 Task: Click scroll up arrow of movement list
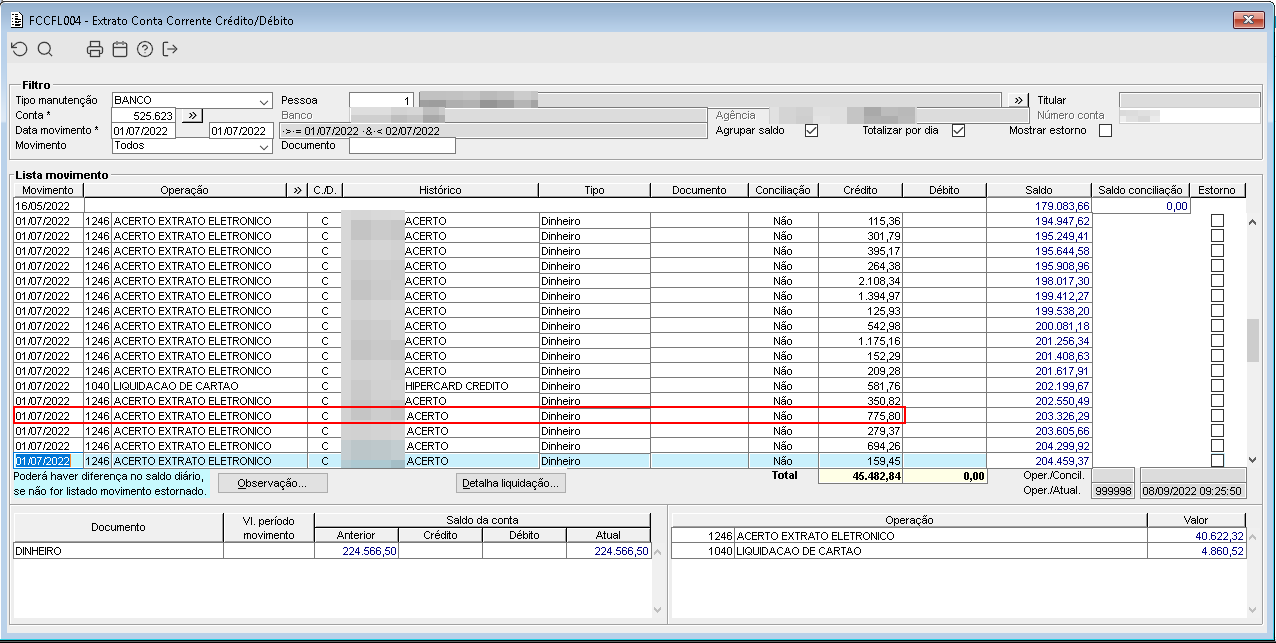(1253, 221)
